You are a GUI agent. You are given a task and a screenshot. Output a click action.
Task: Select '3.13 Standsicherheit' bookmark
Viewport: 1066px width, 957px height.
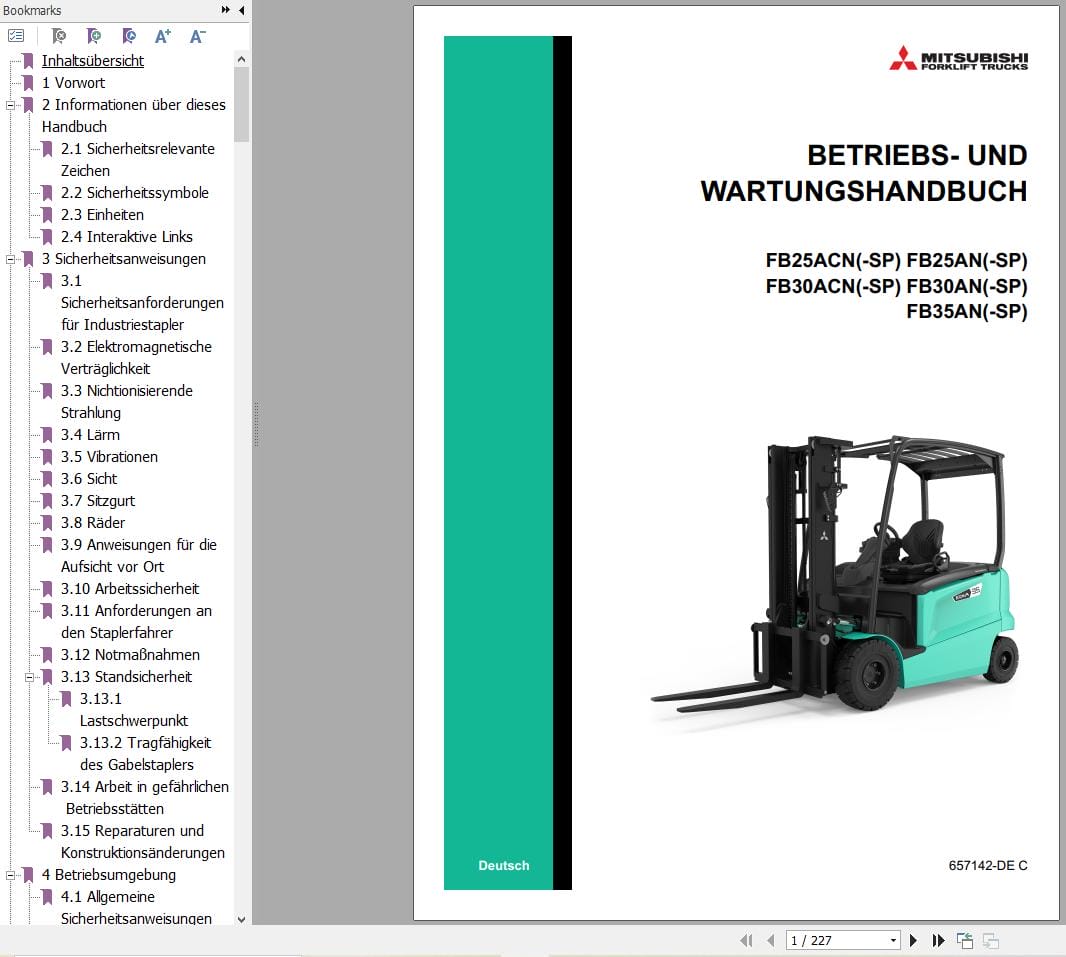pos(126,677)
